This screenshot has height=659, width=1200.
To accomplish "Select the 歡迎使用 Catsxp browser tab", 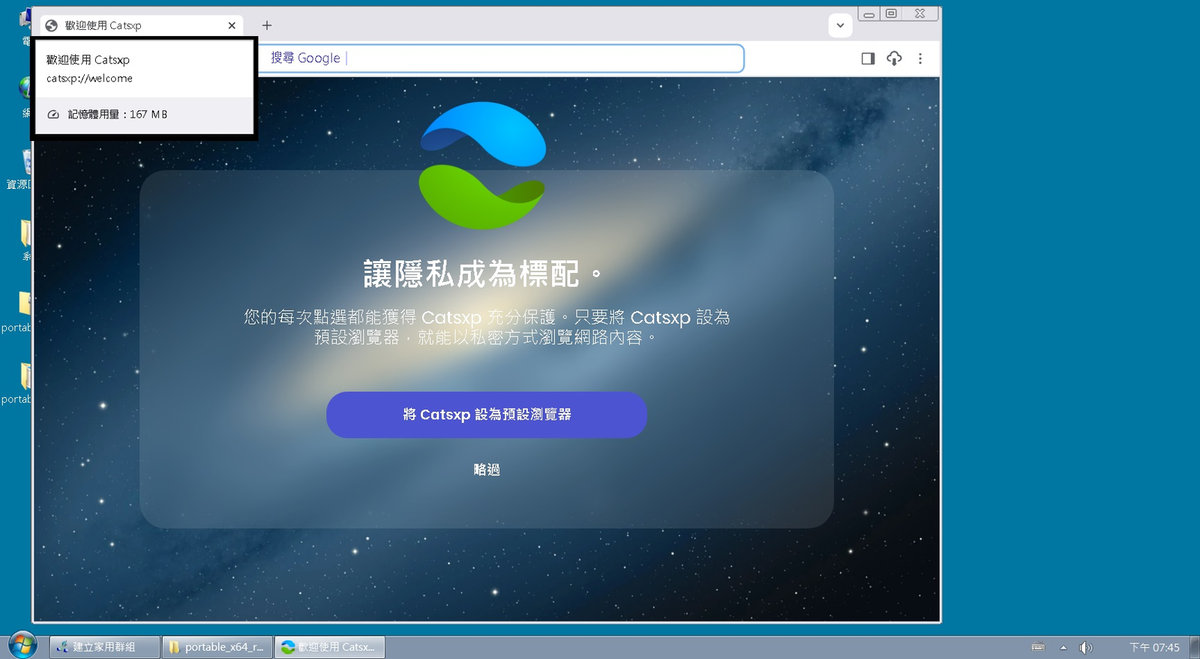I will pos(141,26).
